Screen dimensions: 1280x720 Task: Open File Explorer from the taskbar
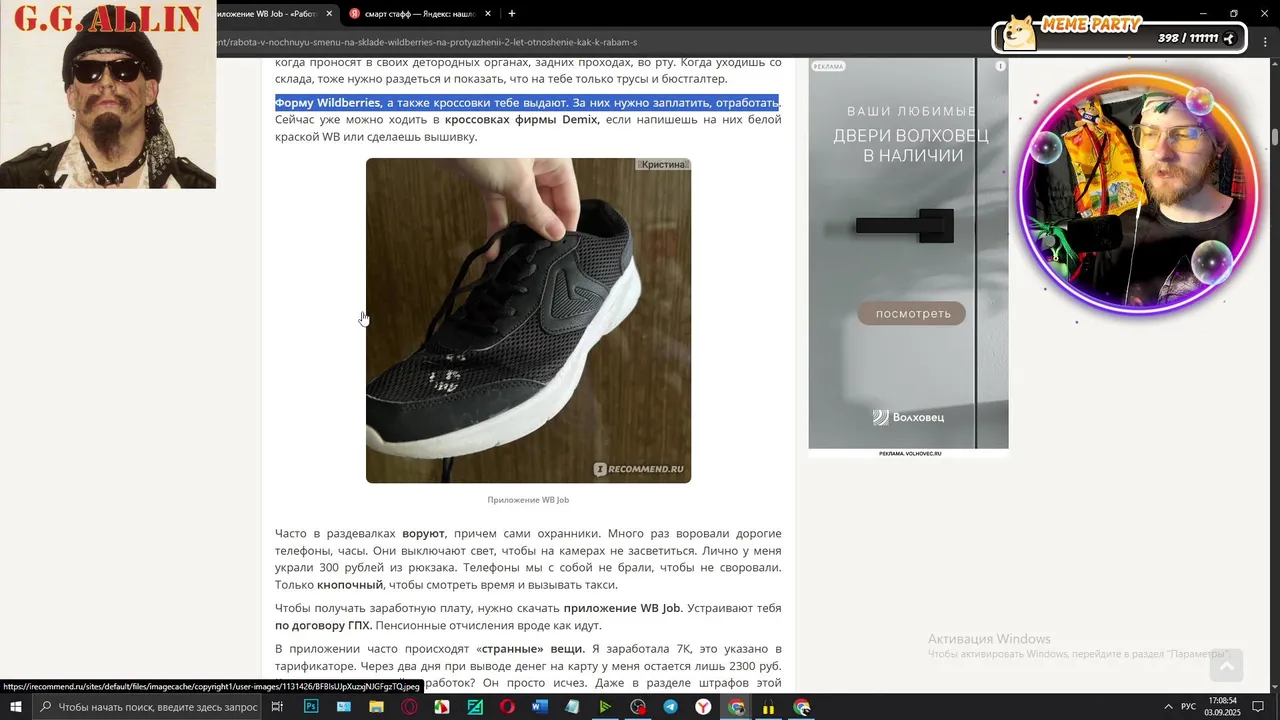[376, 707]
